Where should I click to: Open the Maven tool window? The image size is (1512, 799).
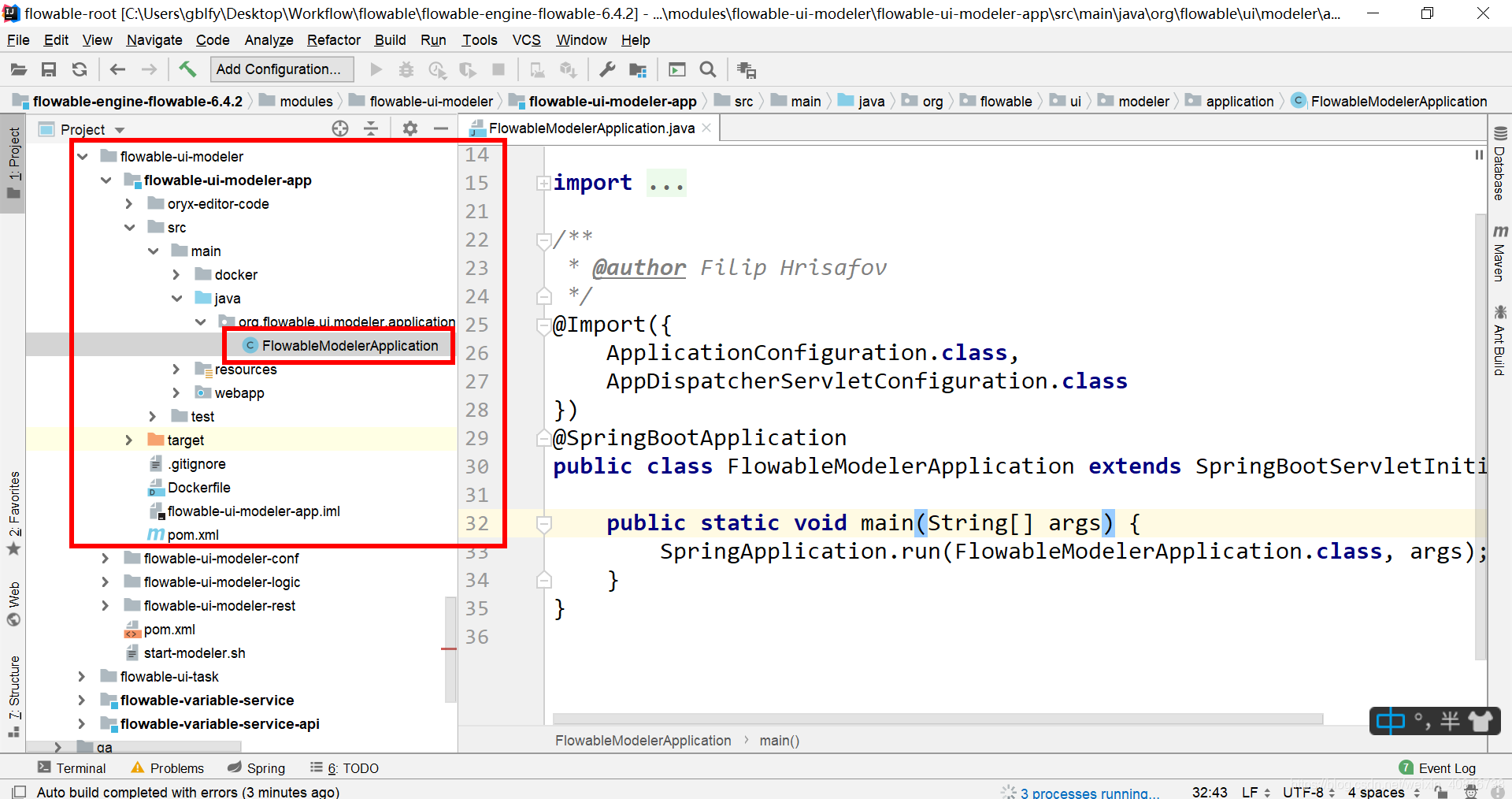click(1499, 254)
